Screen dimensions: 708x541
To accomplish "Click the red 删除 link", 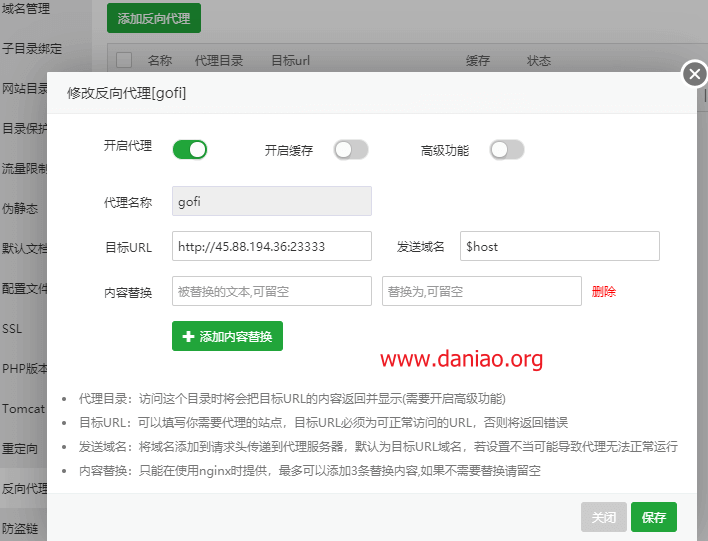I will (x=603, y=292).
